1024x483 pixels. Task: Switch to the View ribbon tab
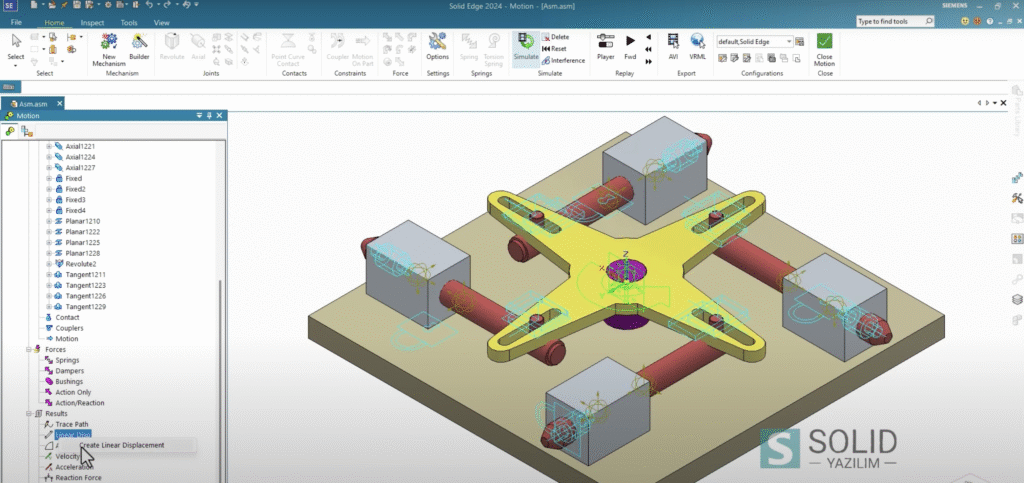pos(161,23)
